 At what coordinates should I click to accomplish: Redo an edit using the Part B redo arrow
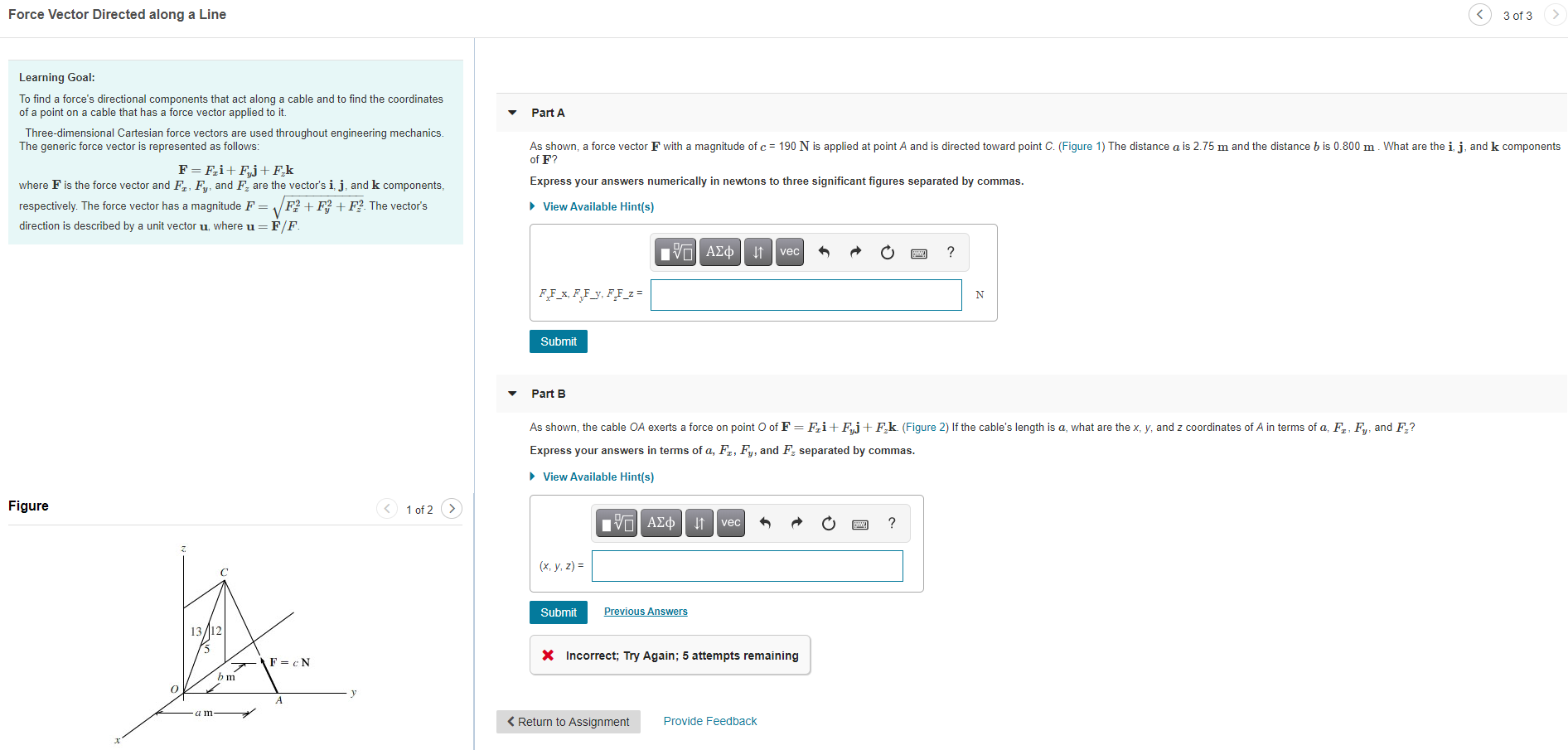(796, 523)
